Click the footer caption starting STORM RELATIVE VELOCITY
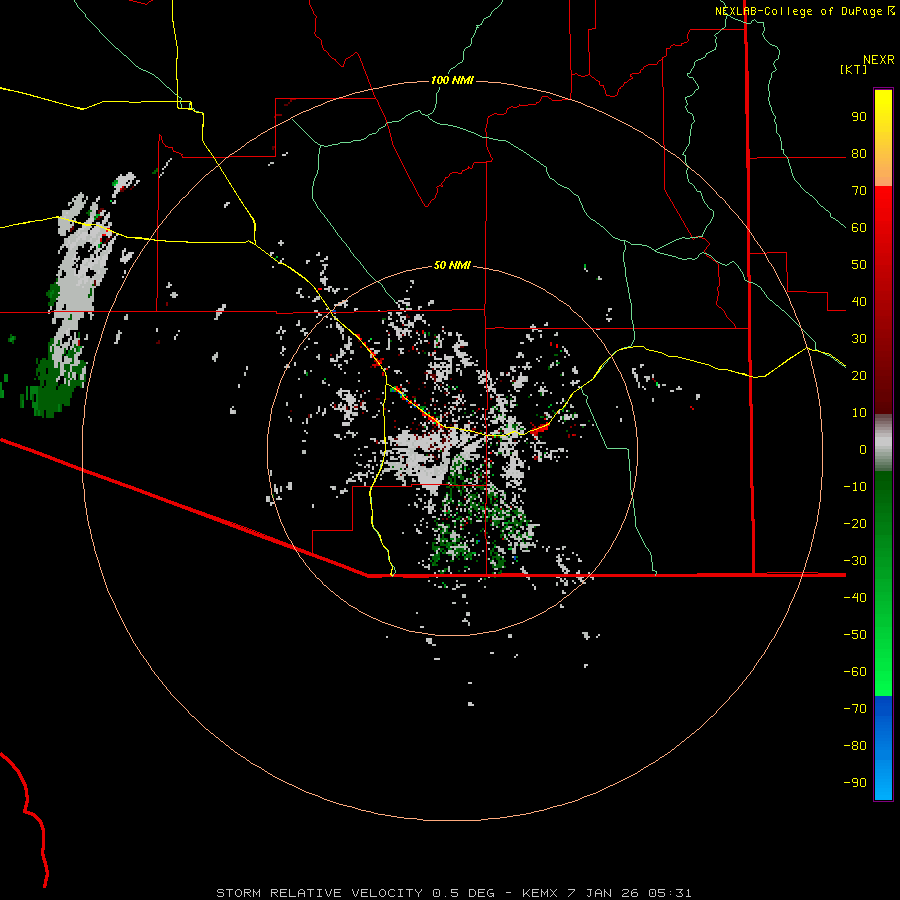This screenshot has width=900, height=900. click(x=453, y=893)
